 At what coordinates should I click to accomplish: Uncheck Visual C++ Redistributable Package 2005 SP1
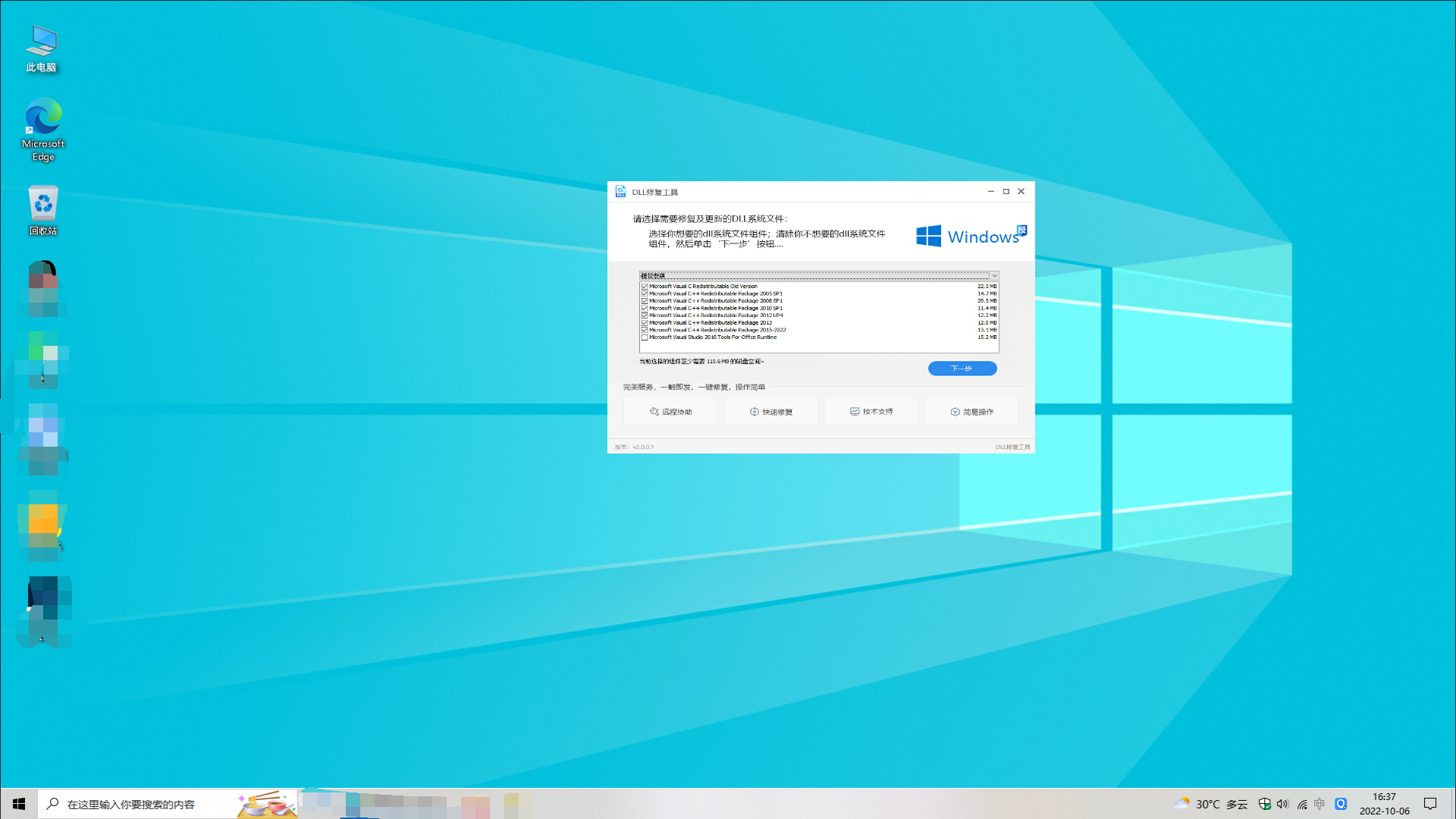point(645,294)
